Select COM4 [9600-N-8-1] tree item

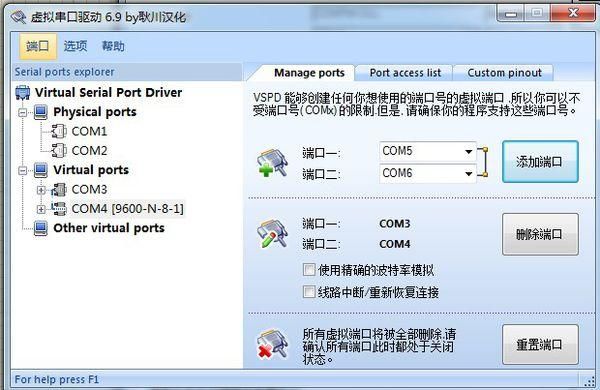point(127,209)
